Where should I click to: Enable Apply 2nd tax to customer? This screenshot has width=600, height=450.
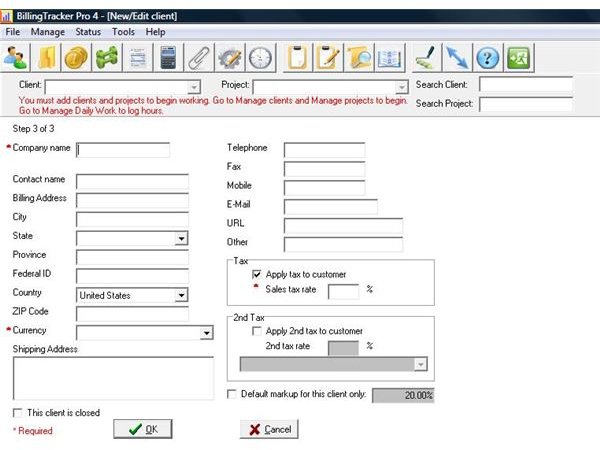click(x=256, y=331)
